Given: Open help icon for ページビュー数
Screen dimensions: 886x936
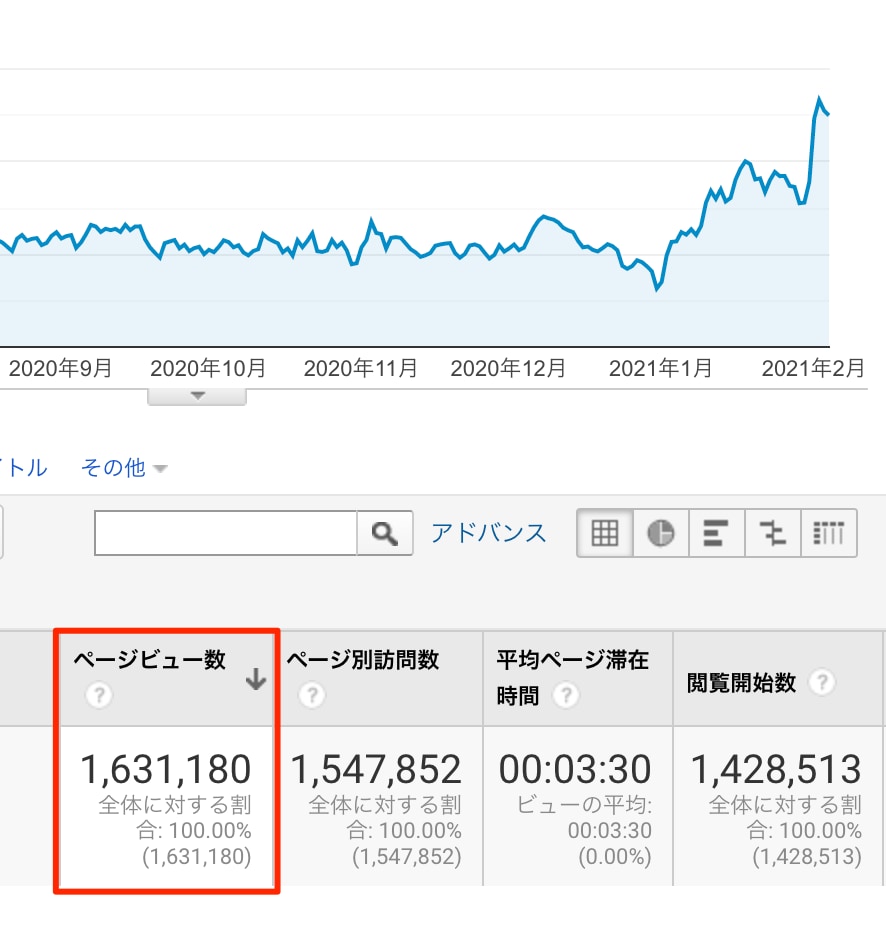Looking at the screenshot, I should [x=99, y=695].
